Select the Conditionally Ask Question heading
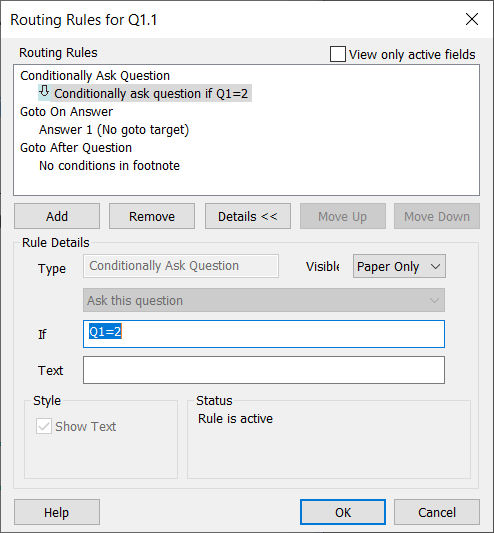Image resolution: width=494 pixels, height=533 pixels. tap(95, 75)
